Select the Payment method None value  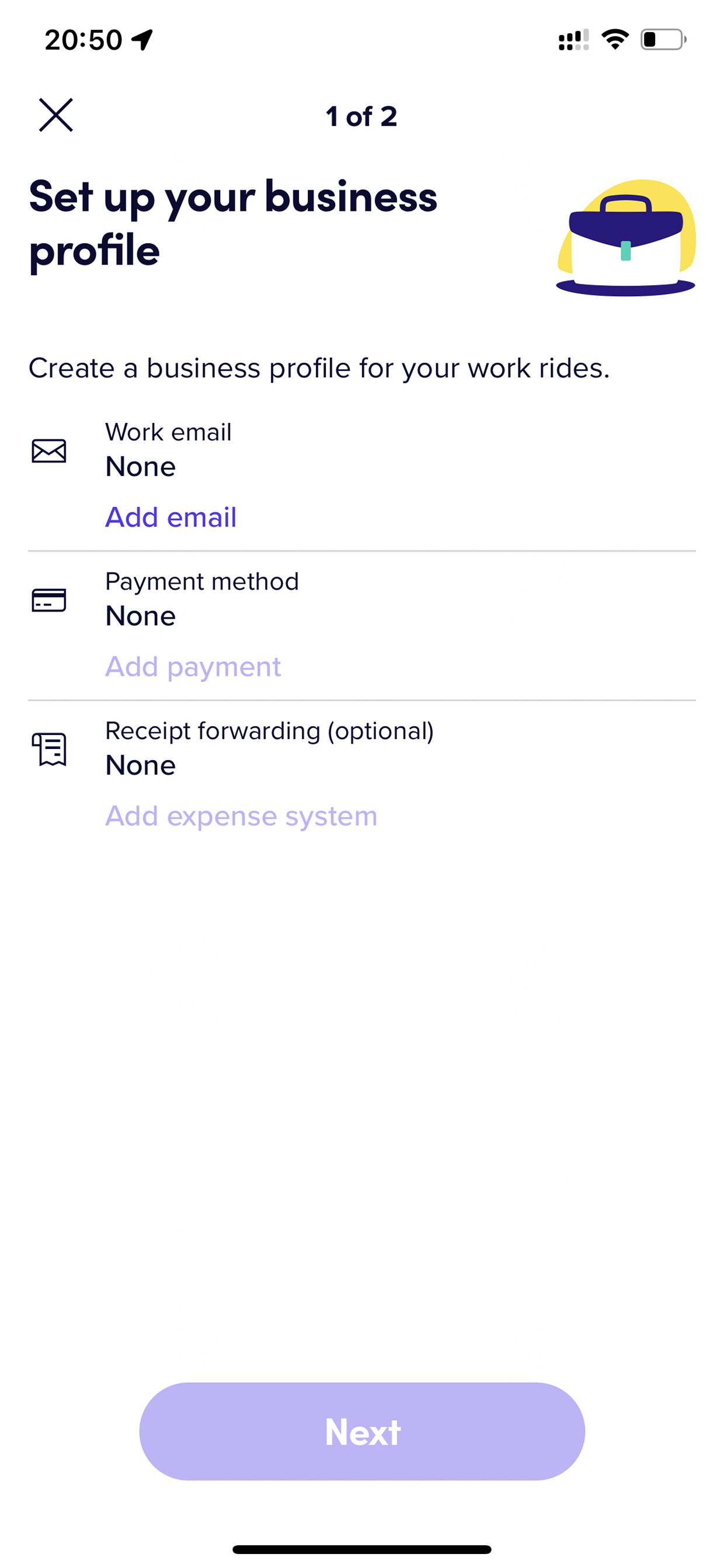[x=141, y=616]
